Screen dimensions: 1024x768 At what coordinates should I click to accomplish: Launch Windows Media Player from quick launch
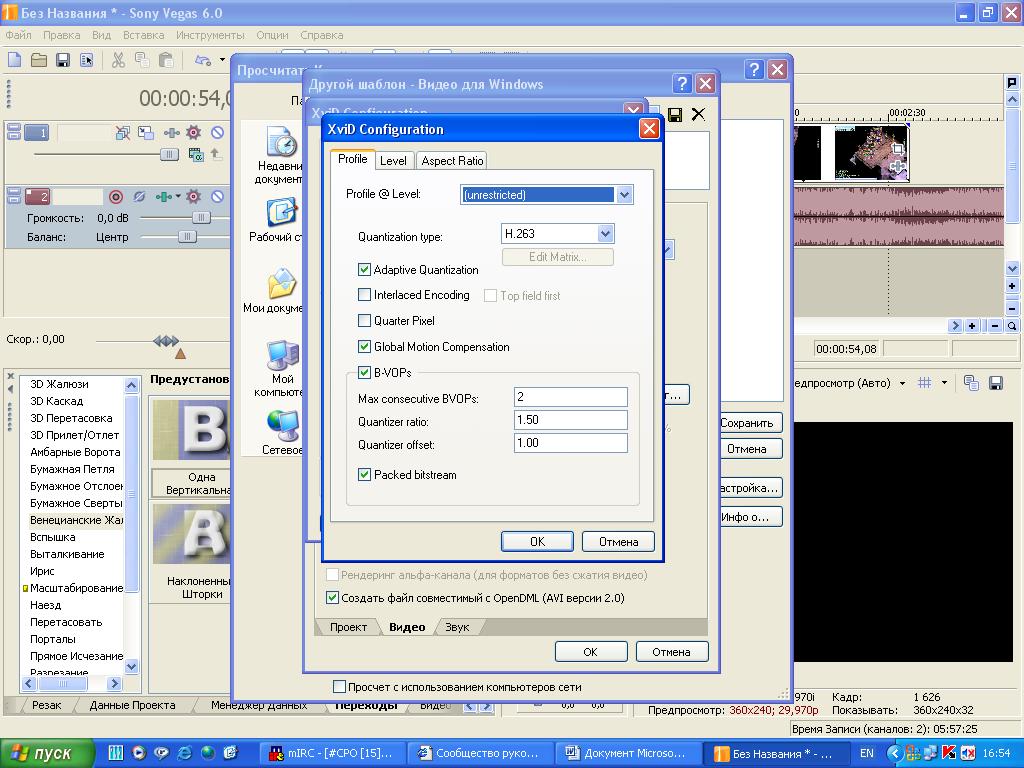[138, 753]
